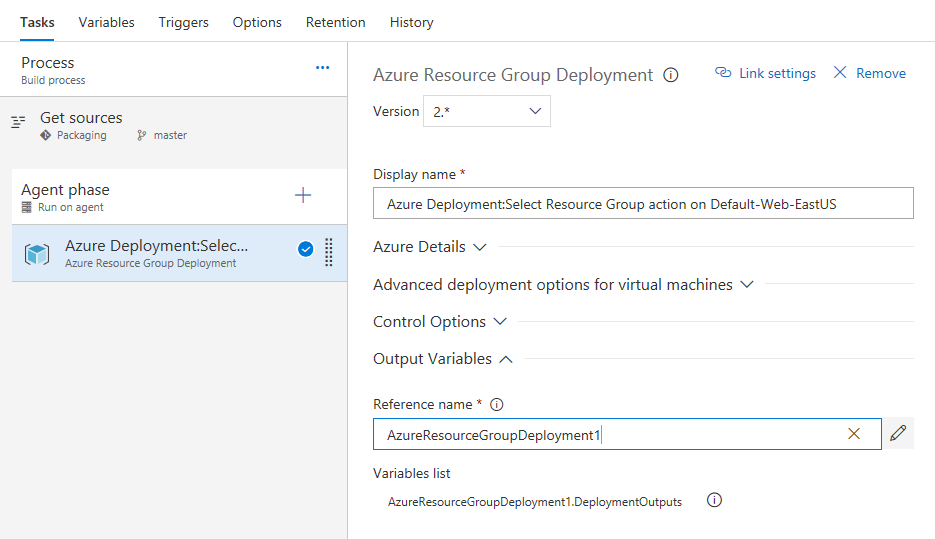This screenshot has height=539, width=935.
Task: Add a task with Agent phase plus icon
Action: pos(303,195)
